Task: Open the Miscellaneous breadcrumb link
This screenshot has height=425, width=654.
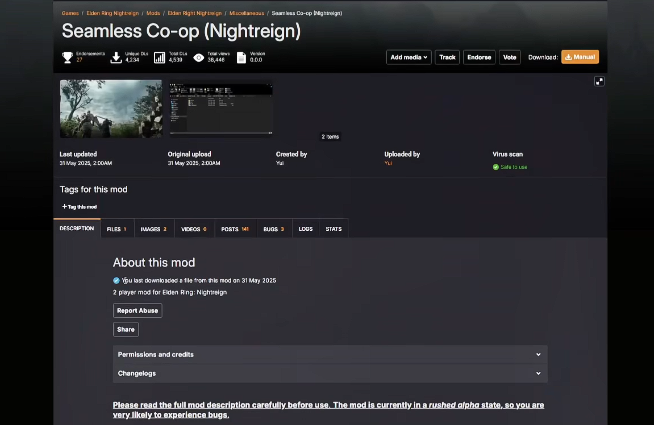Action: [x=247, y=13]
